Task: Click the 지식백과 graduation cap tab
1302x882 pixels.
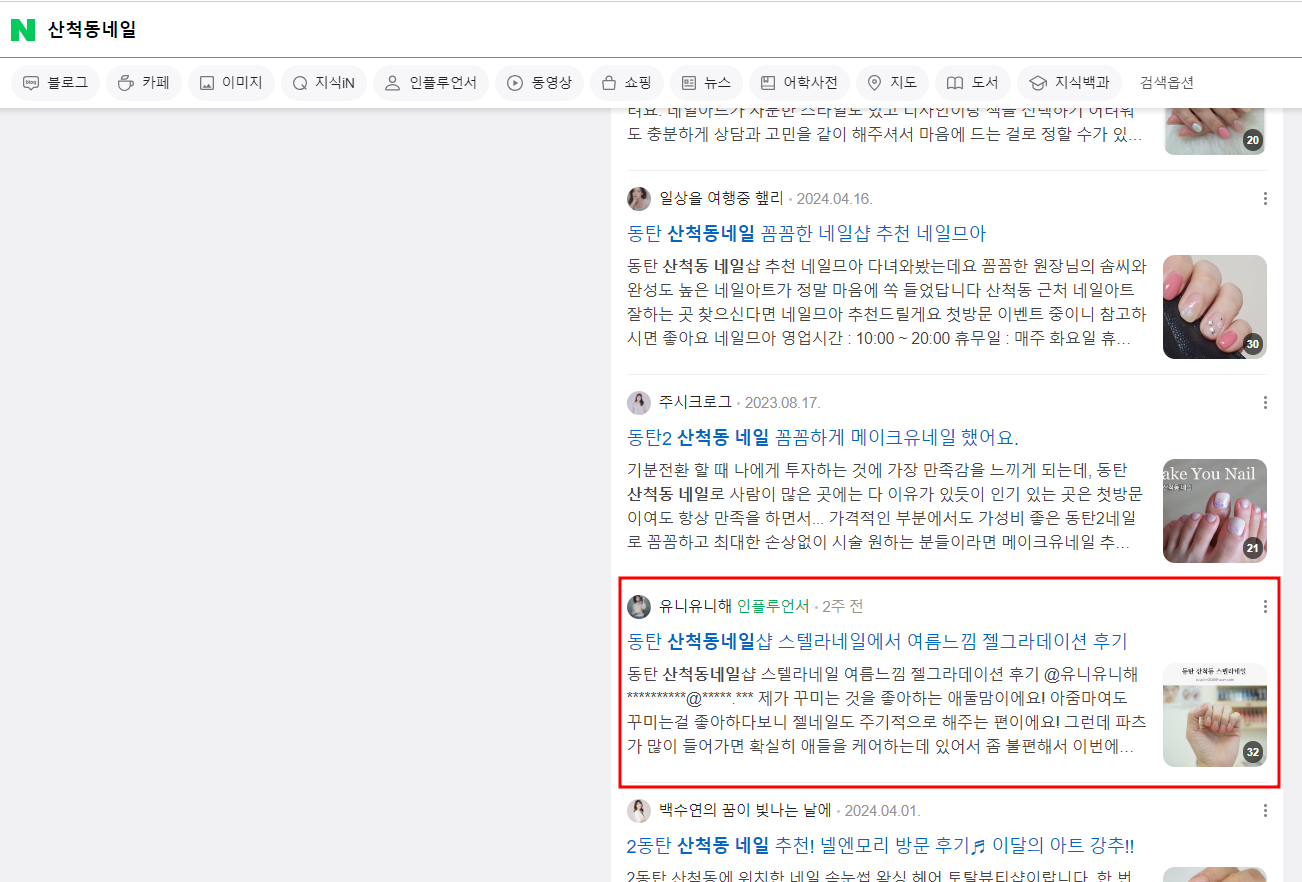Action: (x=1069, y=83)
